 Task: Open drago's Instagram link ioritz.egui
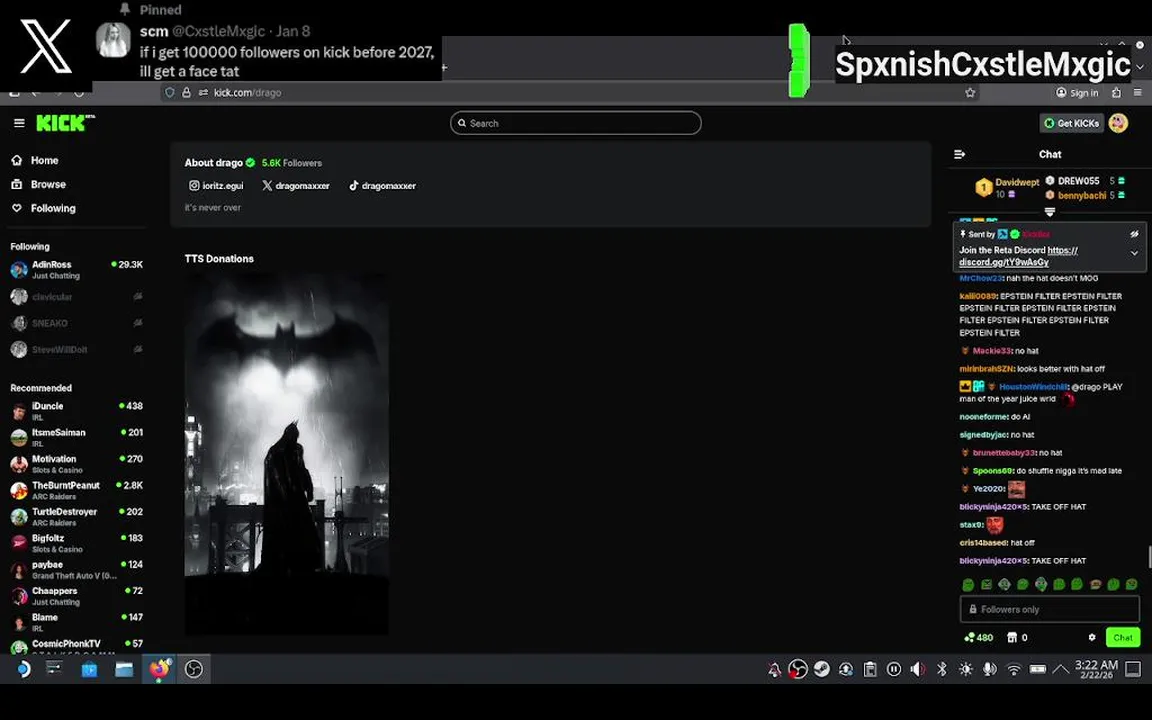click(216, 186)
